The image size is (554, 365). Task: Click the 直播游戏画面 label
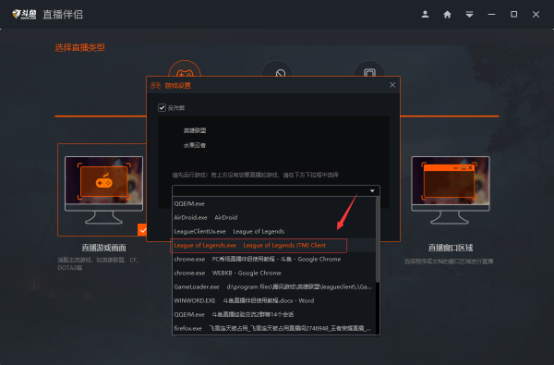pyautogui.click(x=104, y=248)
